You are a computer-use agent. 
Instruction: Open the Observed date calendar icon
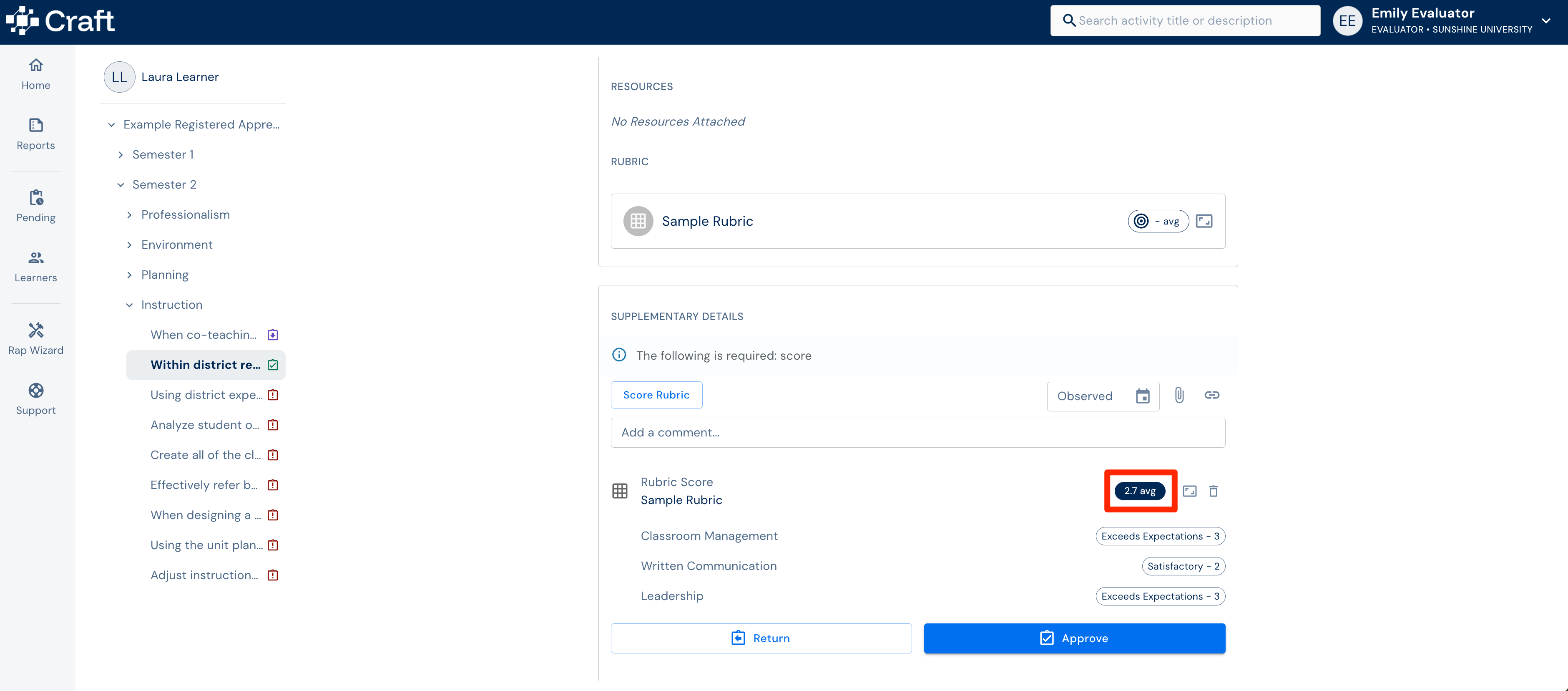1143,396
